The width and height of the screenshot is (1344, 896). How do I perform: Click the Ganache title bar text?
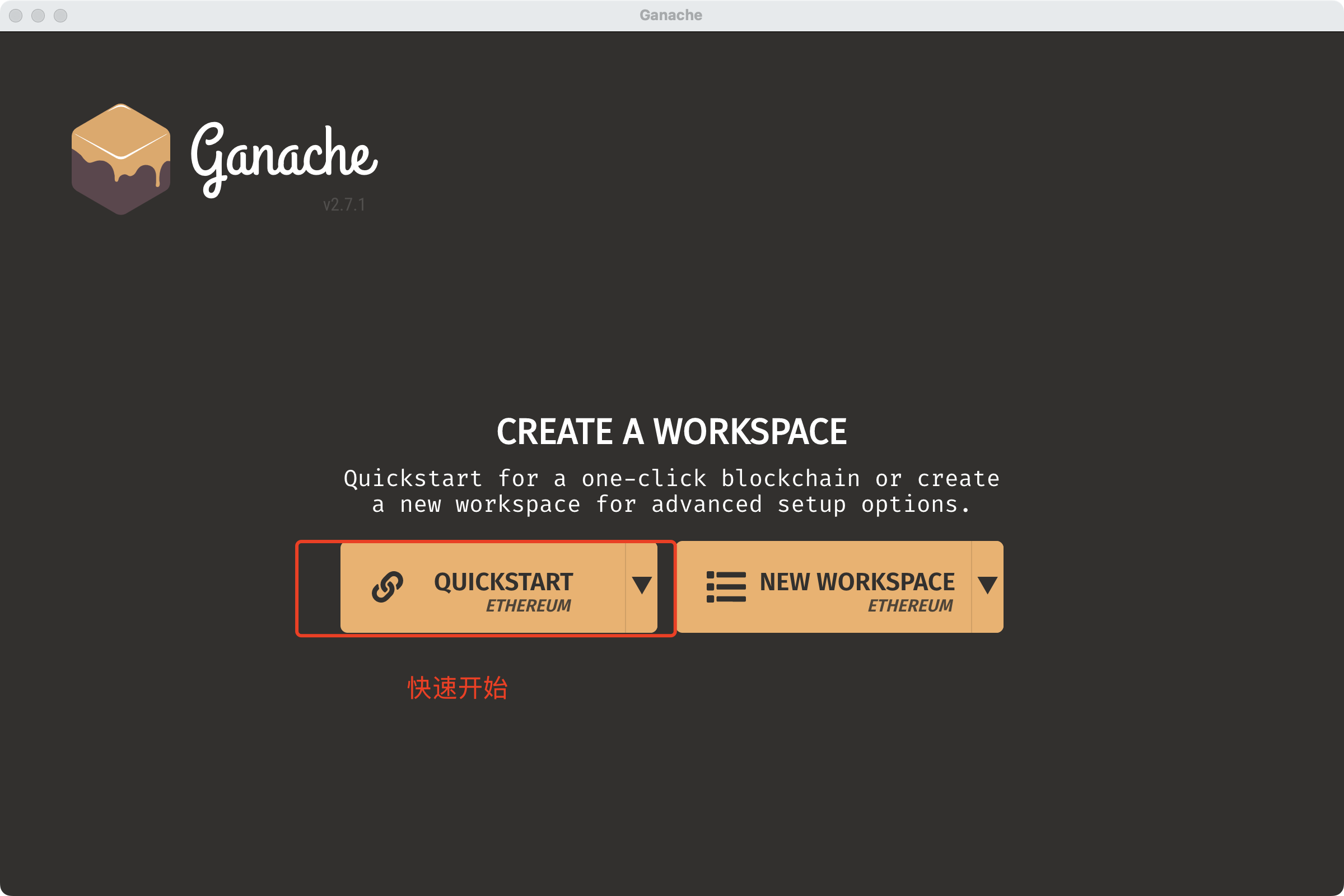[671, 16]
